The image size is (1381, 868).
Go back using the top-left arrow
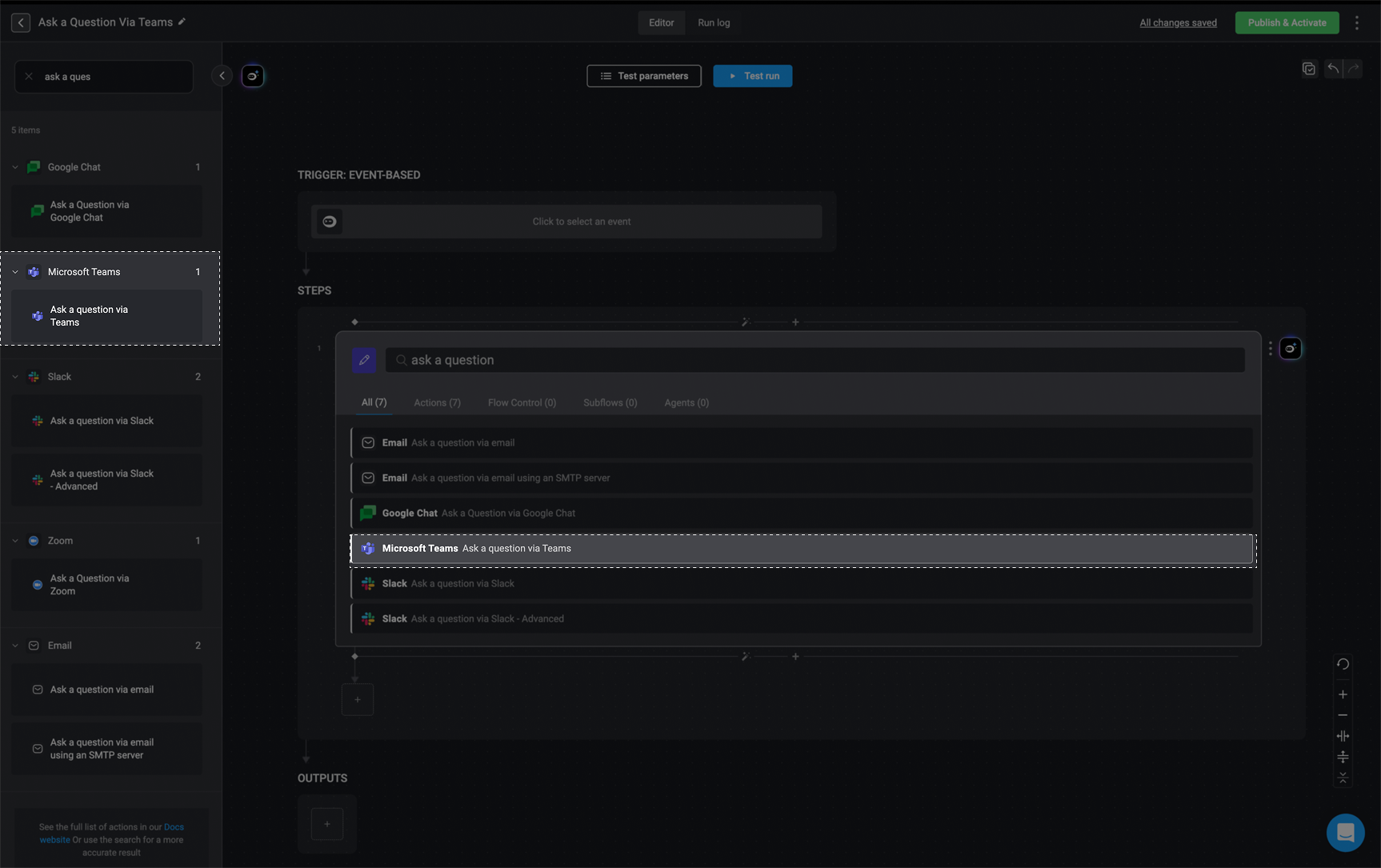[21, 22]
